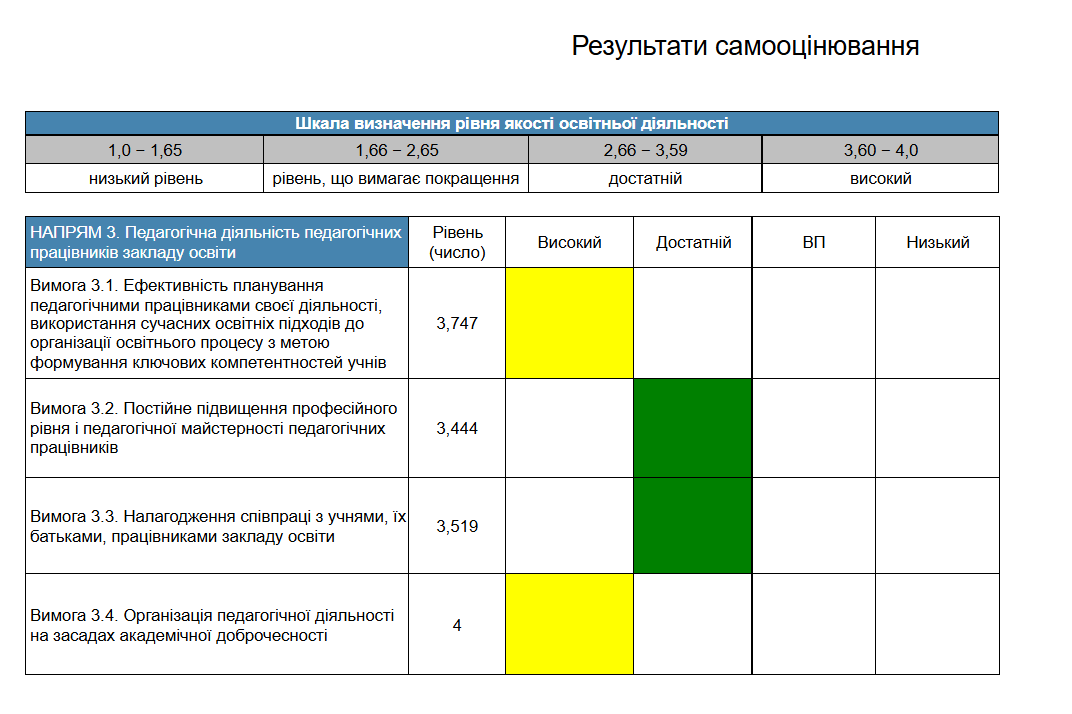Click the 'Низький' column header
Screen dimensions: 1072x714
click(x=937, y=242)
